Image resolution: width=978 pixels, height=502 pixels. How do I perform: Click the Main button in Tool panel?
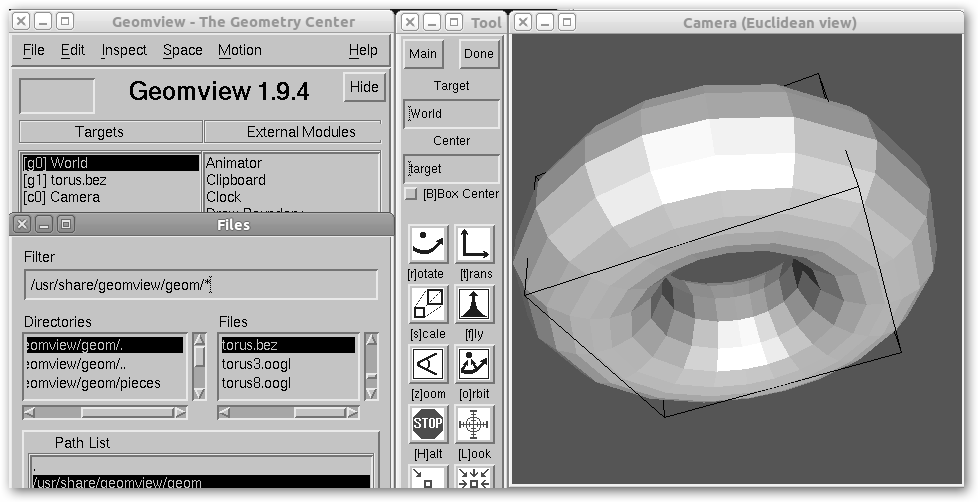tap(423, 54)
